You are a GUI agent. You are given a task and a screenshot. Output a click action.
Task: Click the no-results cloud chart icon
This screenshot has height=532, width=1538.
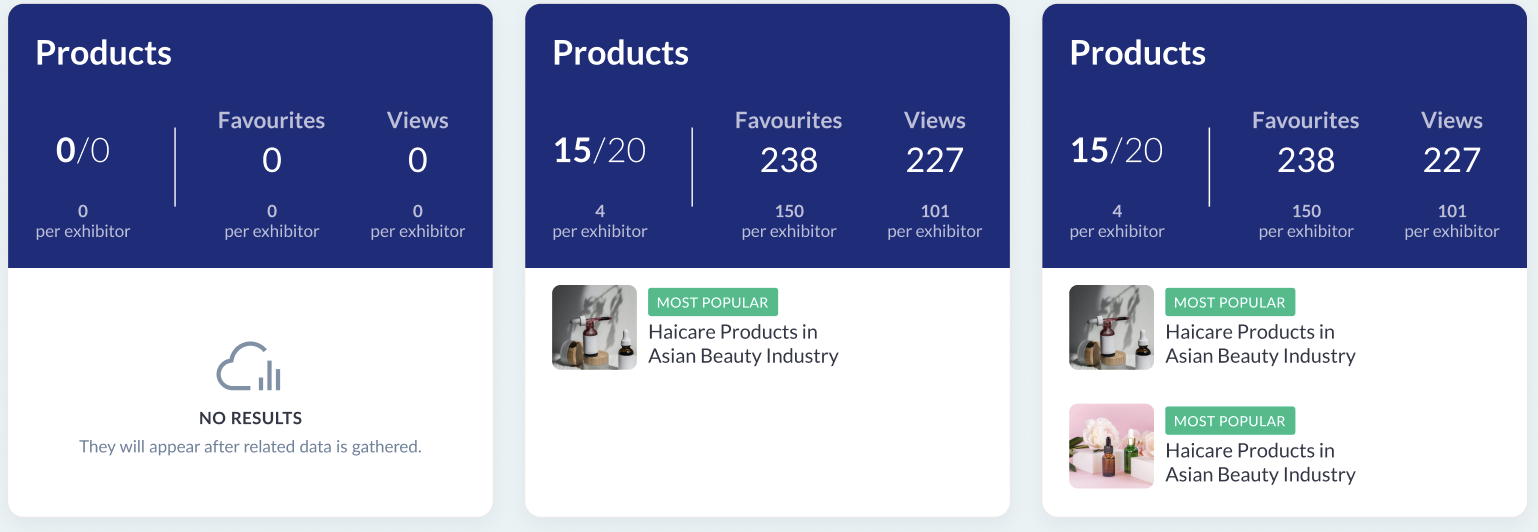(249, 367)
